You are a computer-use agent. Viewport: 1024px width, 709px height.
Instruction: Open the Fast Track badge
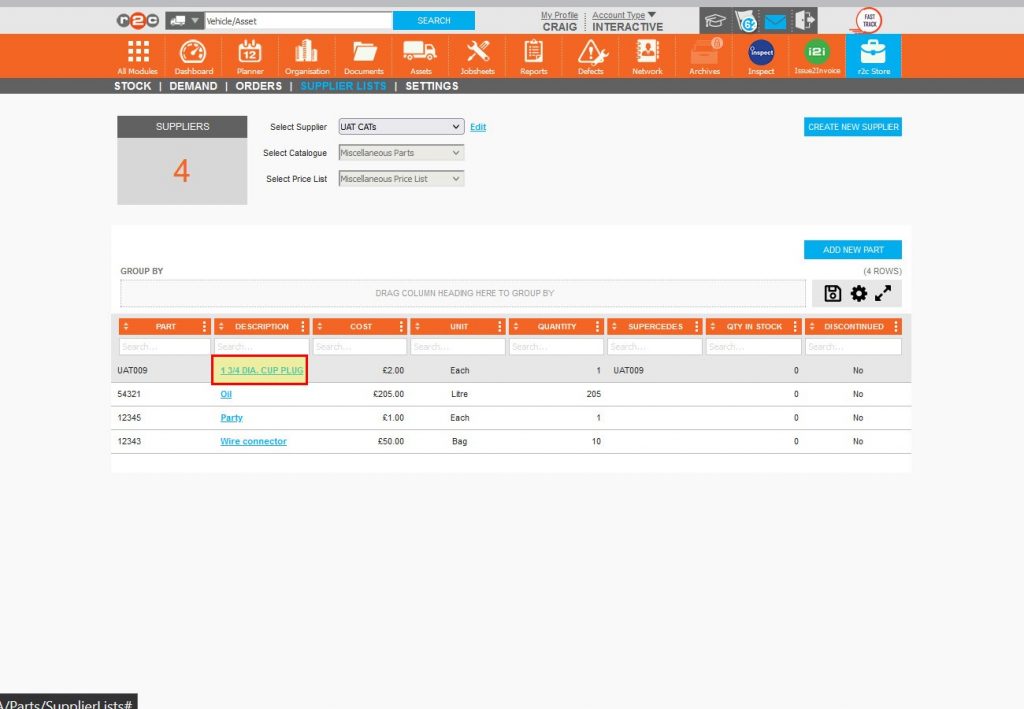tap(869, 18)
